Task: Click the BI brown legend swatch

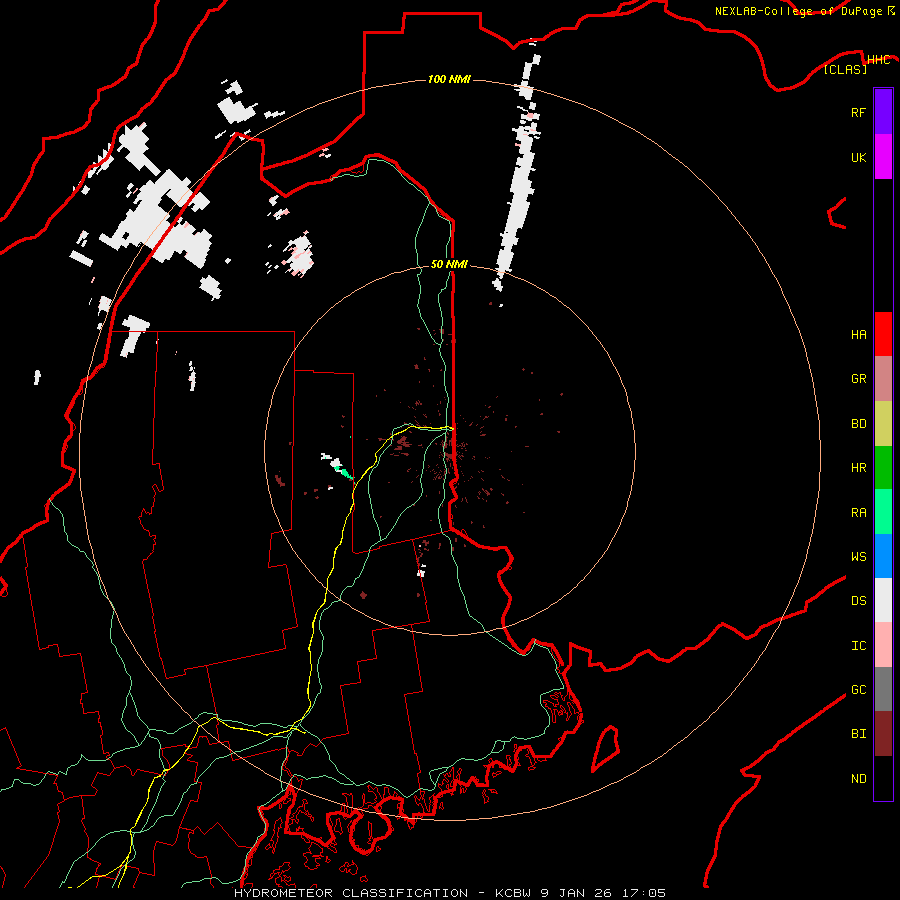Action: (x=883, y=734)
